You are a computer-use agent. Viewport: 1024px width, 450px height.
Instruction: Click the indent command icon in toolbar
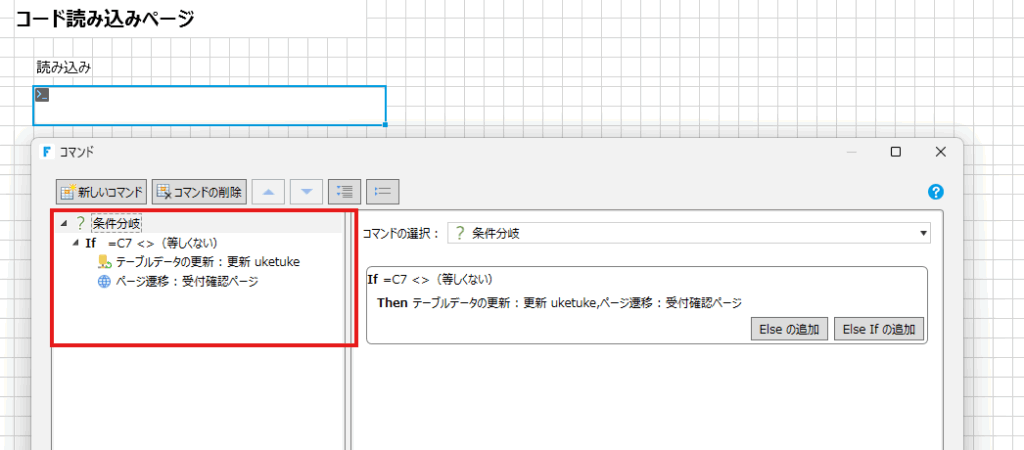344,191
